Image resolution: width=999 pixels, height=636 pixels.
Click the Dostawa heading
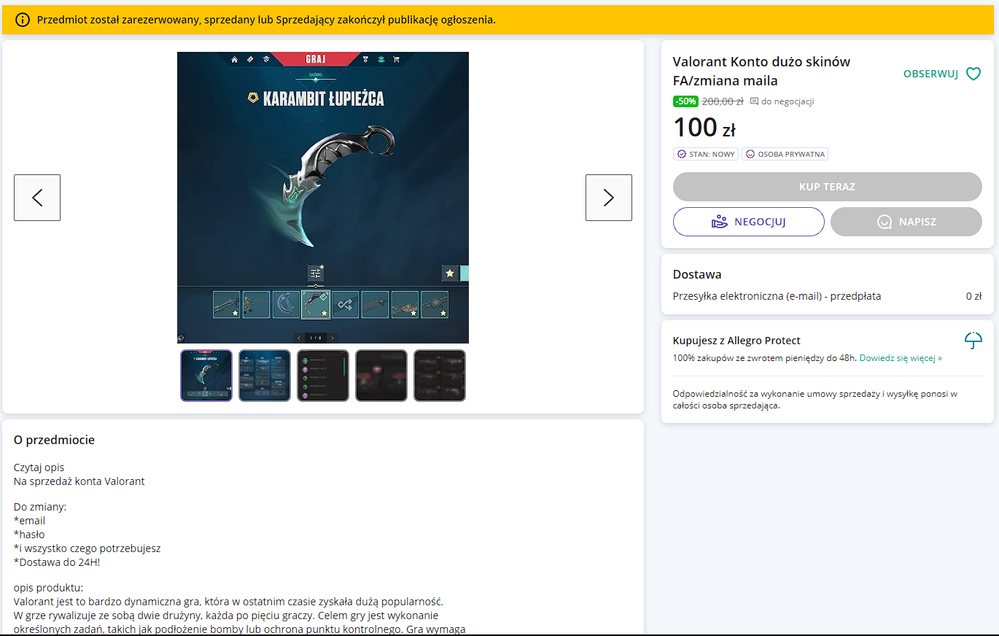click(x=697, y=275)
